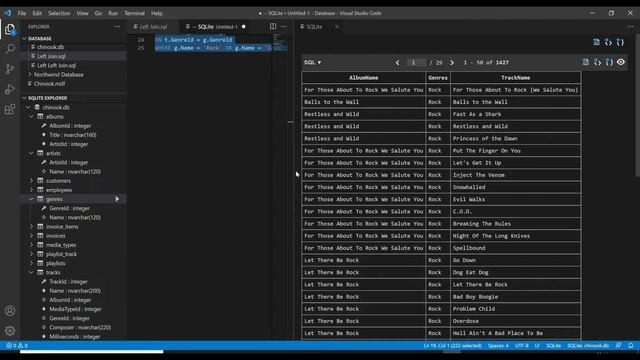Open the Run and Debug view
The height and width of the screenshot is (360, 640).
pyautogui.click(x=10, y=89)
